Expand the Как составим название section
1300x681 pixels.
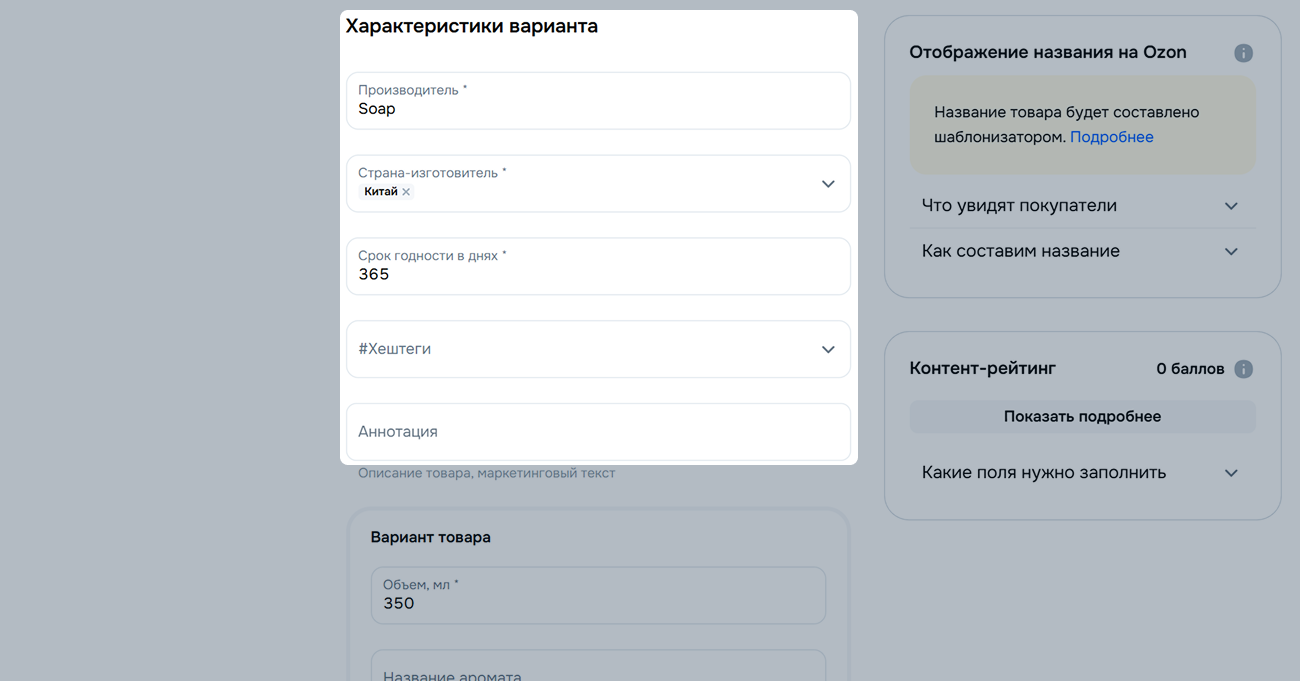coord(1231,251)
